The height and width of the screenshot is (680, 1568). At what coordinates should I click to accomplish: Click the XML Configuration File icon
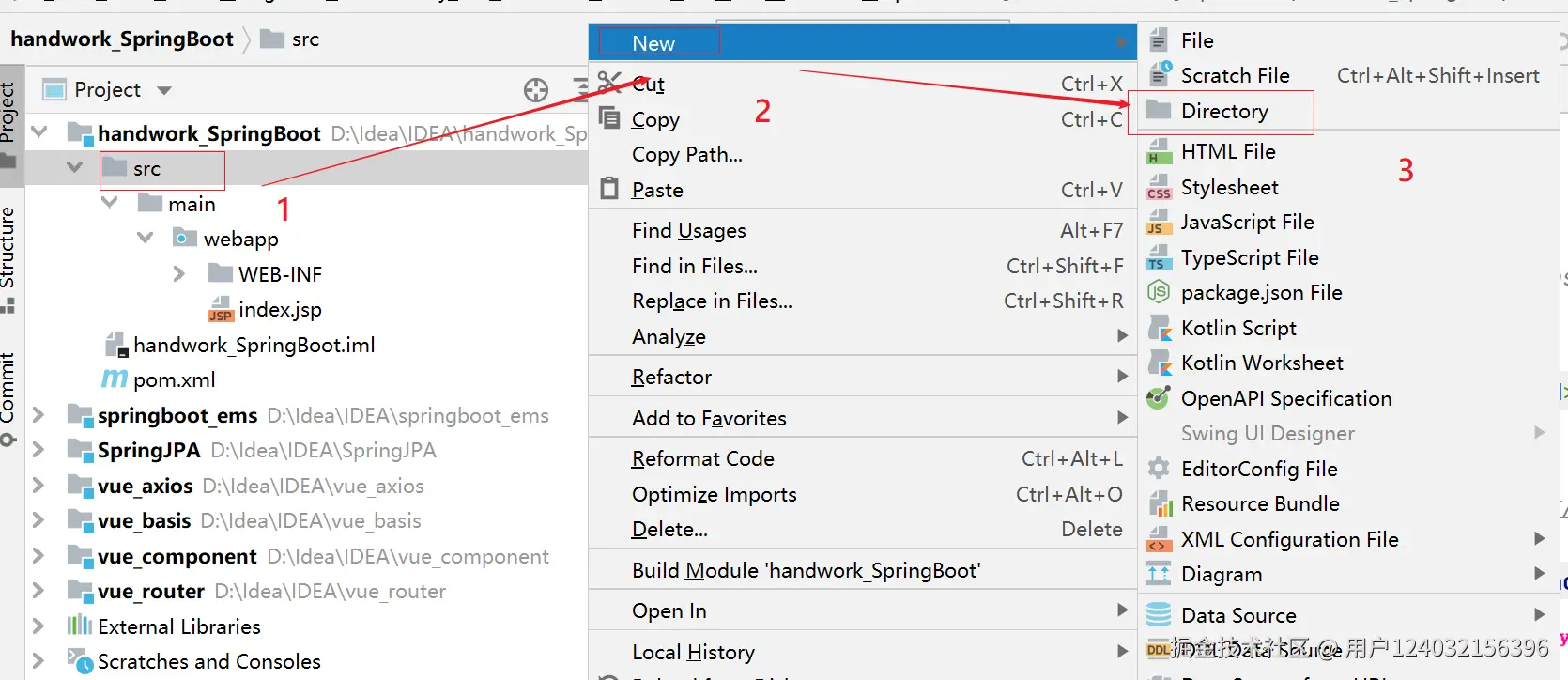pyautogui.click(x=1160, y=539)
